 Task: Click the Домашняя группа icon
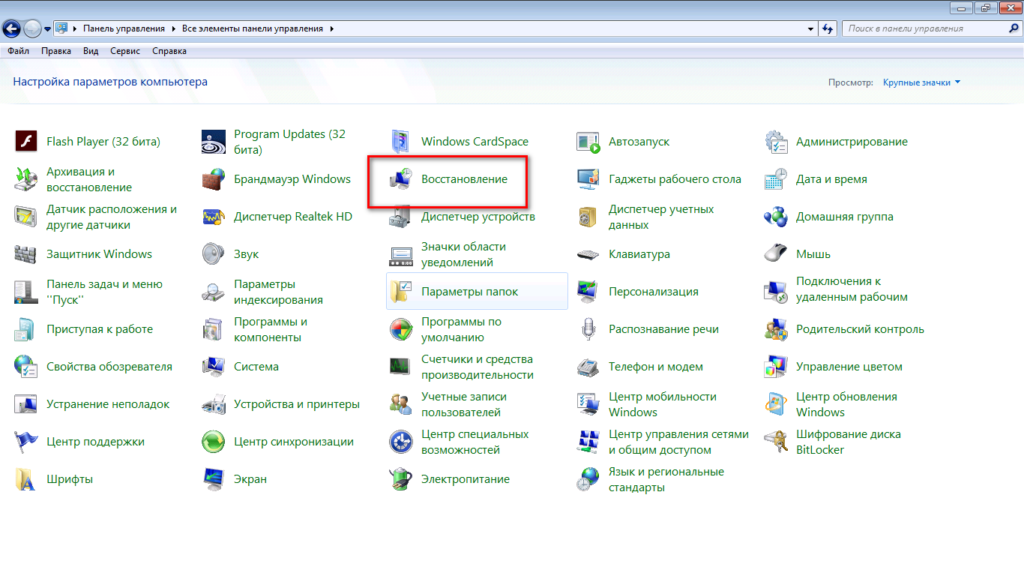pos(775,217)
